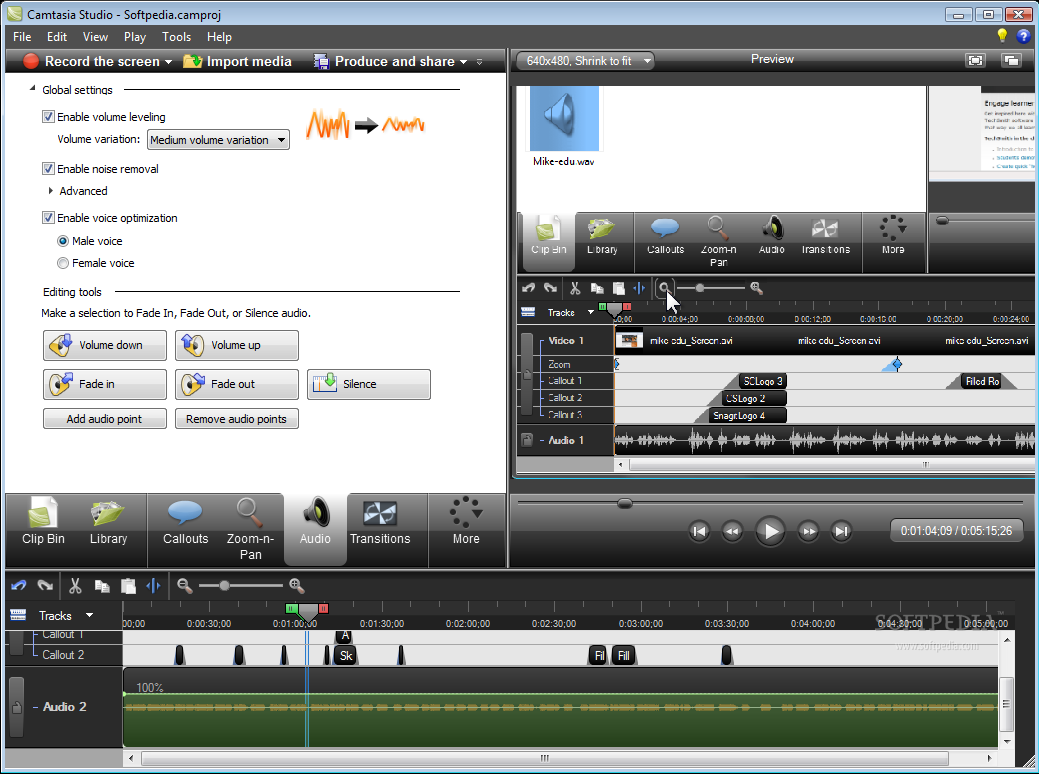Click the track view icon left of Tracks
Screen dimensions: 1039x774
18,615
